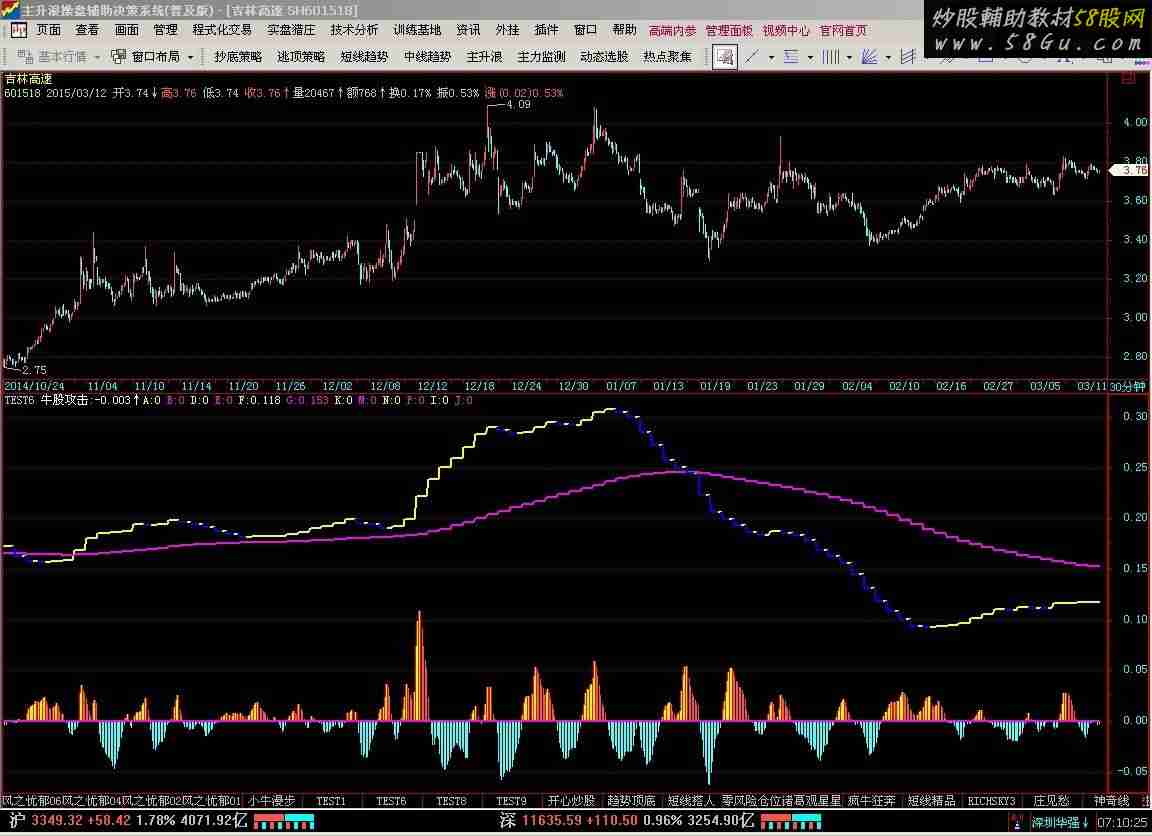Click the 视频中心 link

point(786,31)
